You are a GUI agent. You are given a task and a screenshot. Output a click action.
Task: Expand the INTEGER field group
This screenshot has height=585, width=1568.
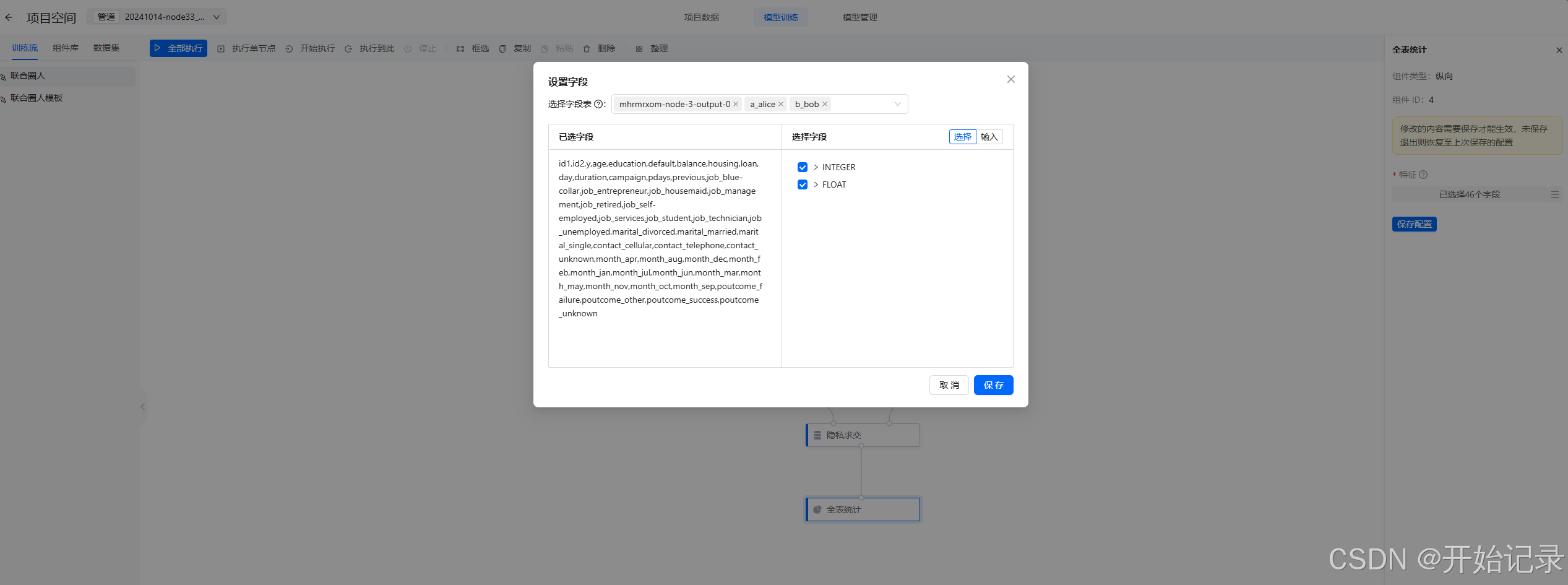816,167
